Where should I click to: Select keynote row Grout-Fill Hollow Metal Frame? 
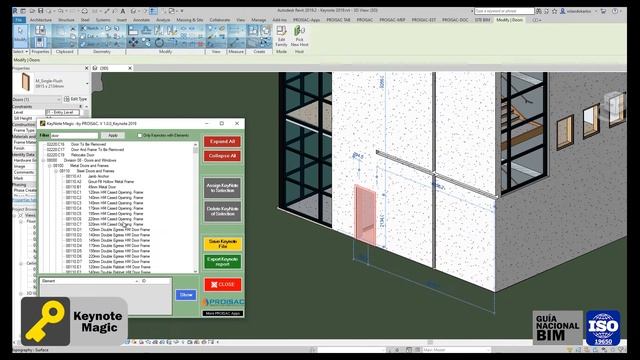[100, 182]
